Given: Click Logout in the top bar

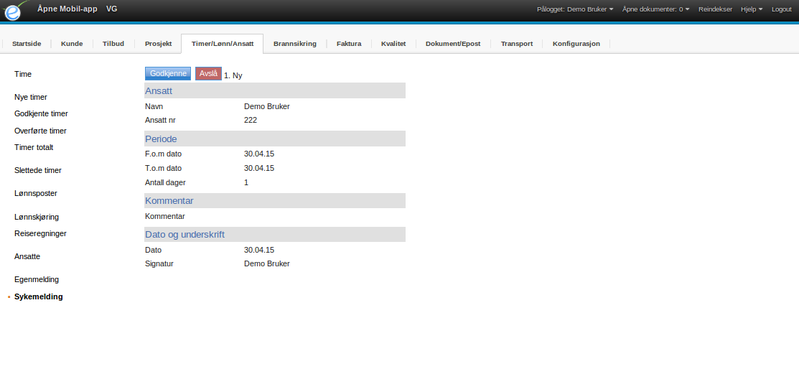Looking at the screenshot, I should tap(781, 9).
